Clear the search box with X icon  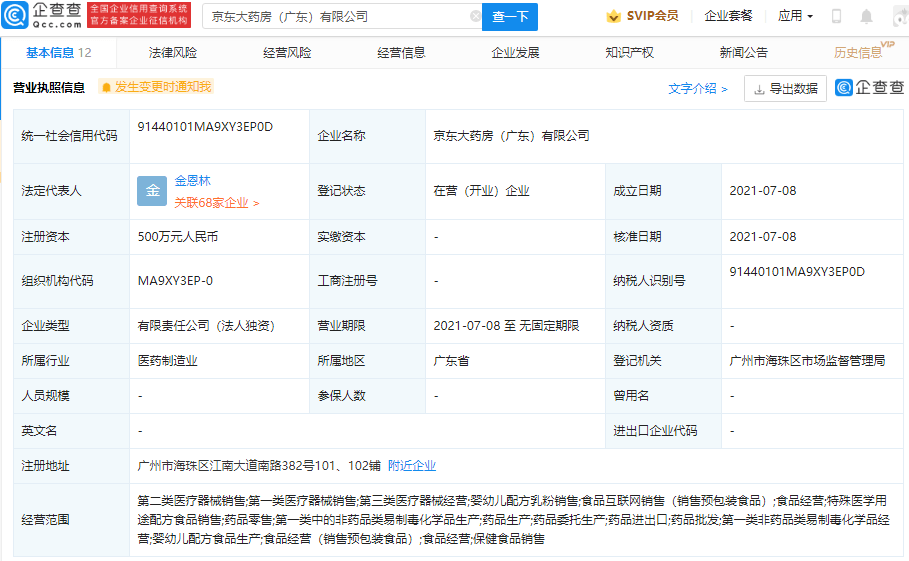pyautogui.click(x=475, y=17)
